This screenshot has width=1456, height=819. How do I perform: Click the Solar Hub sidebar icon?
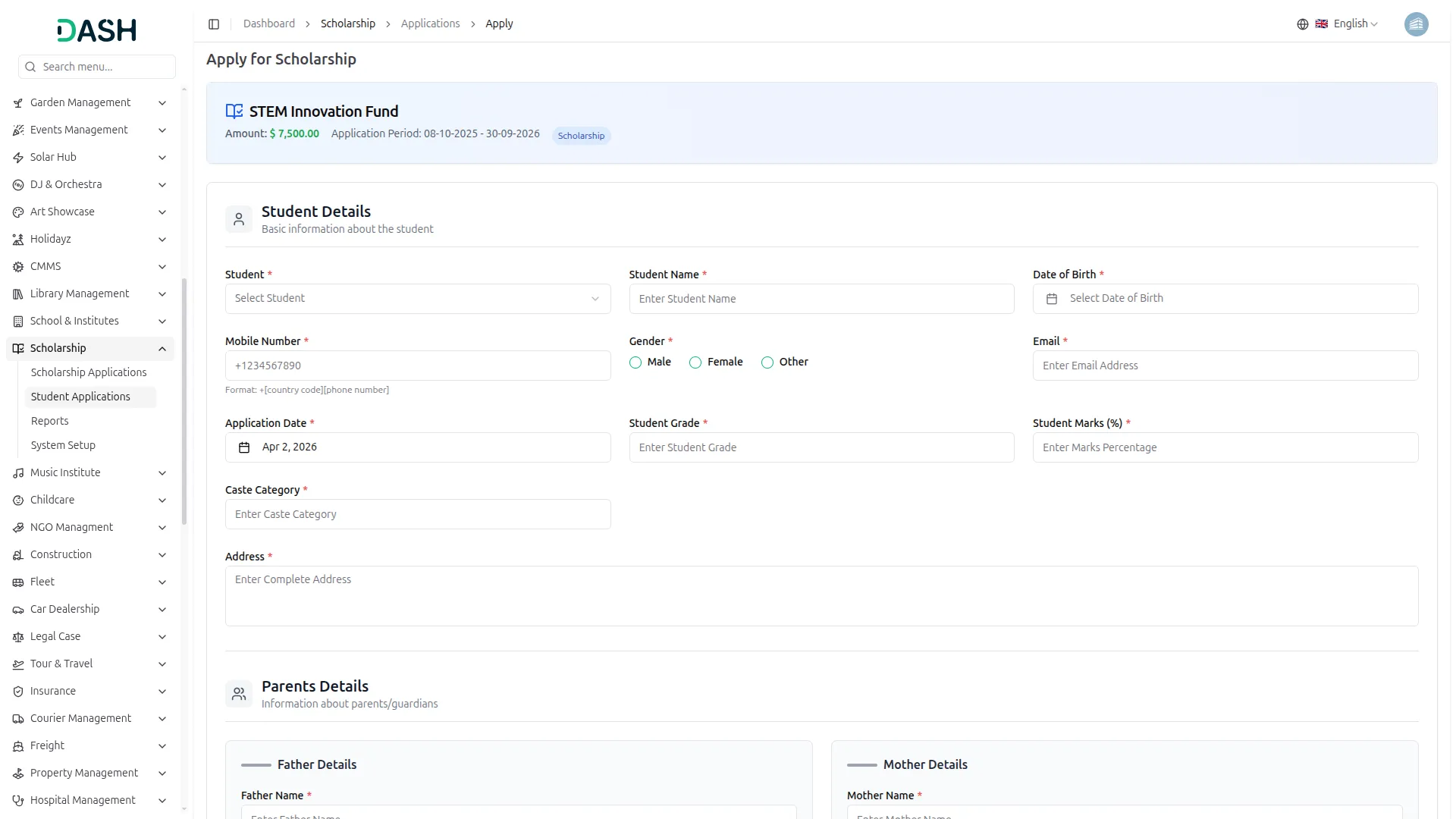(x=18, y=158)
